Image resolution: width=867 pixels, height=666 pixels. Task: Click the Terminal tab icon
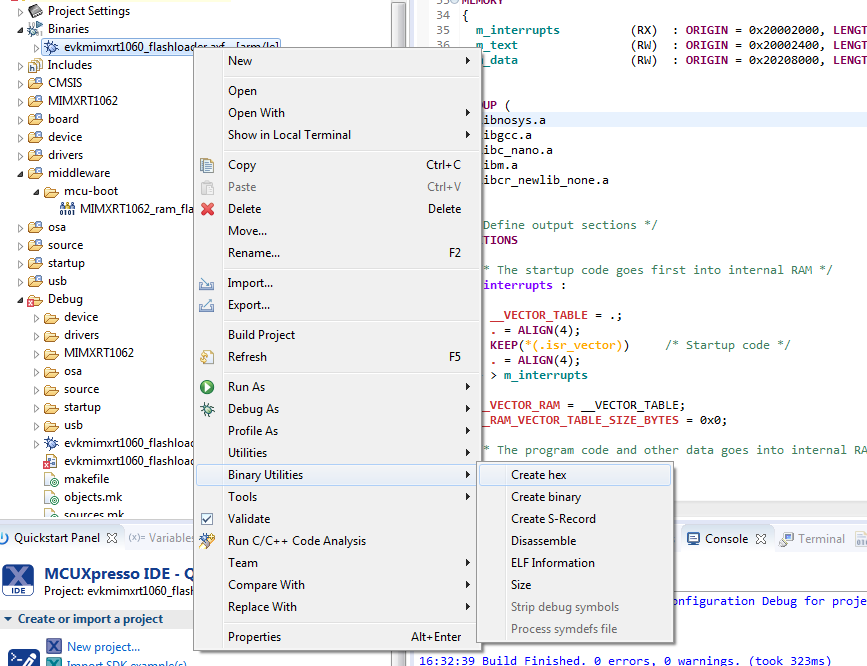[786, 539]
